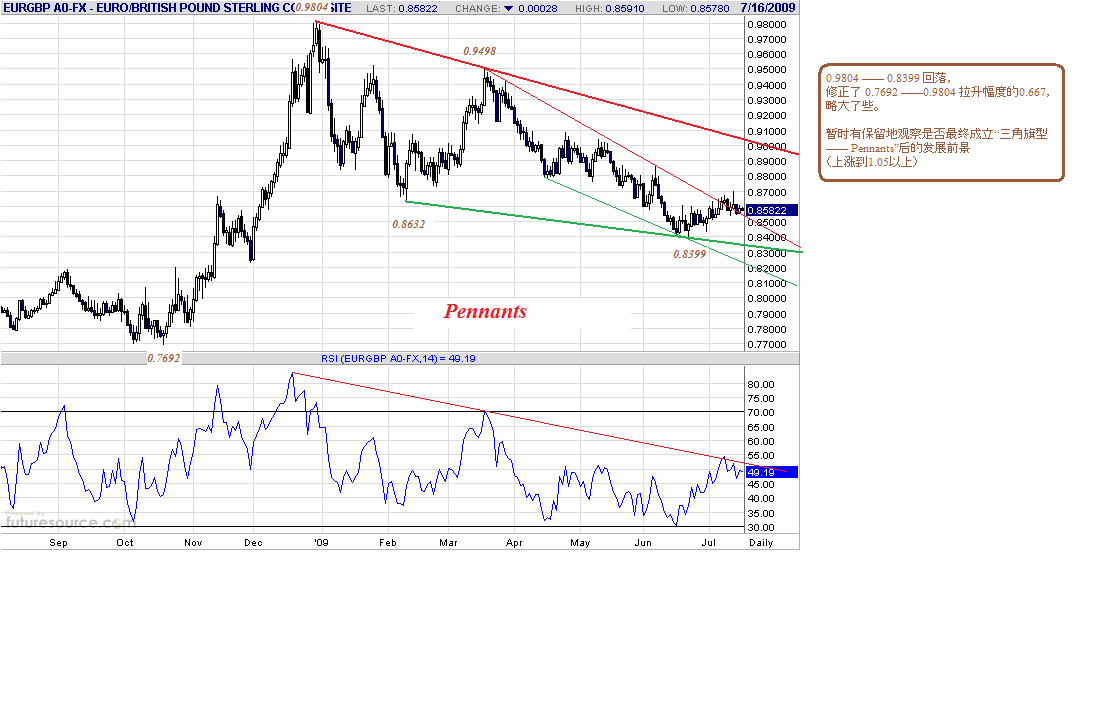Click the annotation line (上涨到1.05以上)
The image size is (1100, 705).
pos(872,162)
